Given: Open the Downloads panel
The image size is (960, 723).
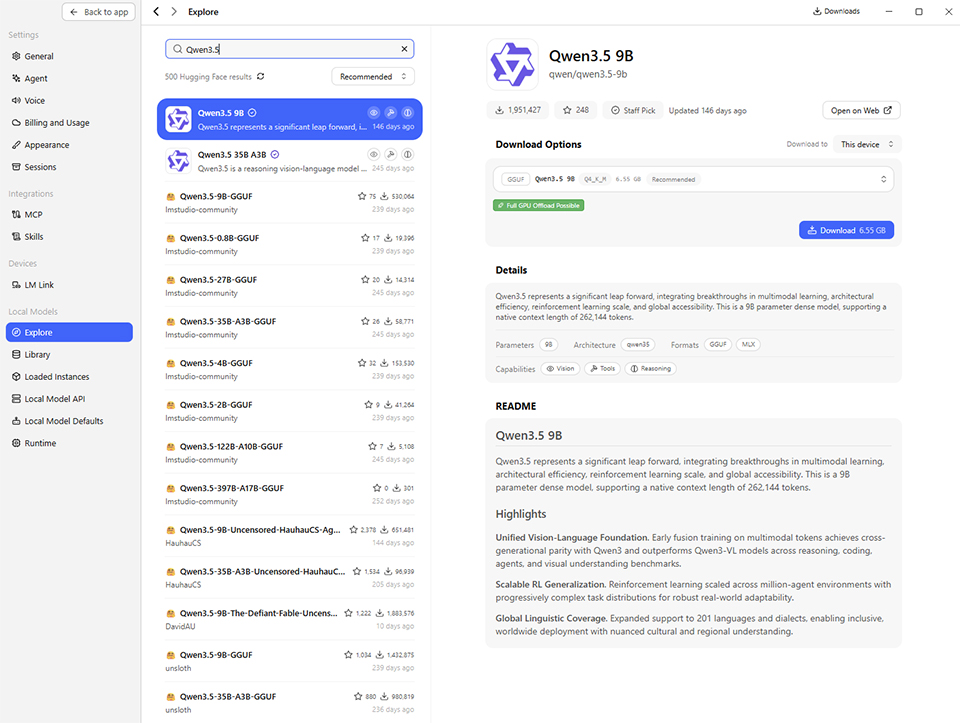Looking at the screenshot, I should pyautogui.click(x=836, y=11).
